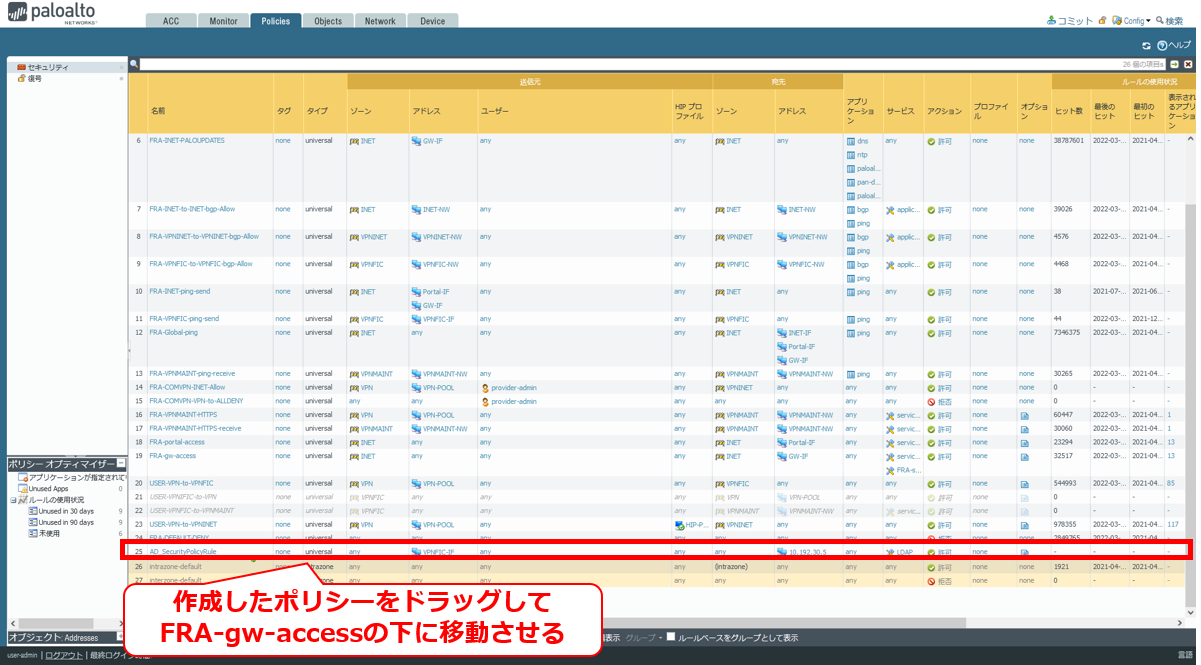This screenshot has height=665, width=1201.
Task: Open options icon on FRA-gw-access rule
Action: pos(1024,456)
